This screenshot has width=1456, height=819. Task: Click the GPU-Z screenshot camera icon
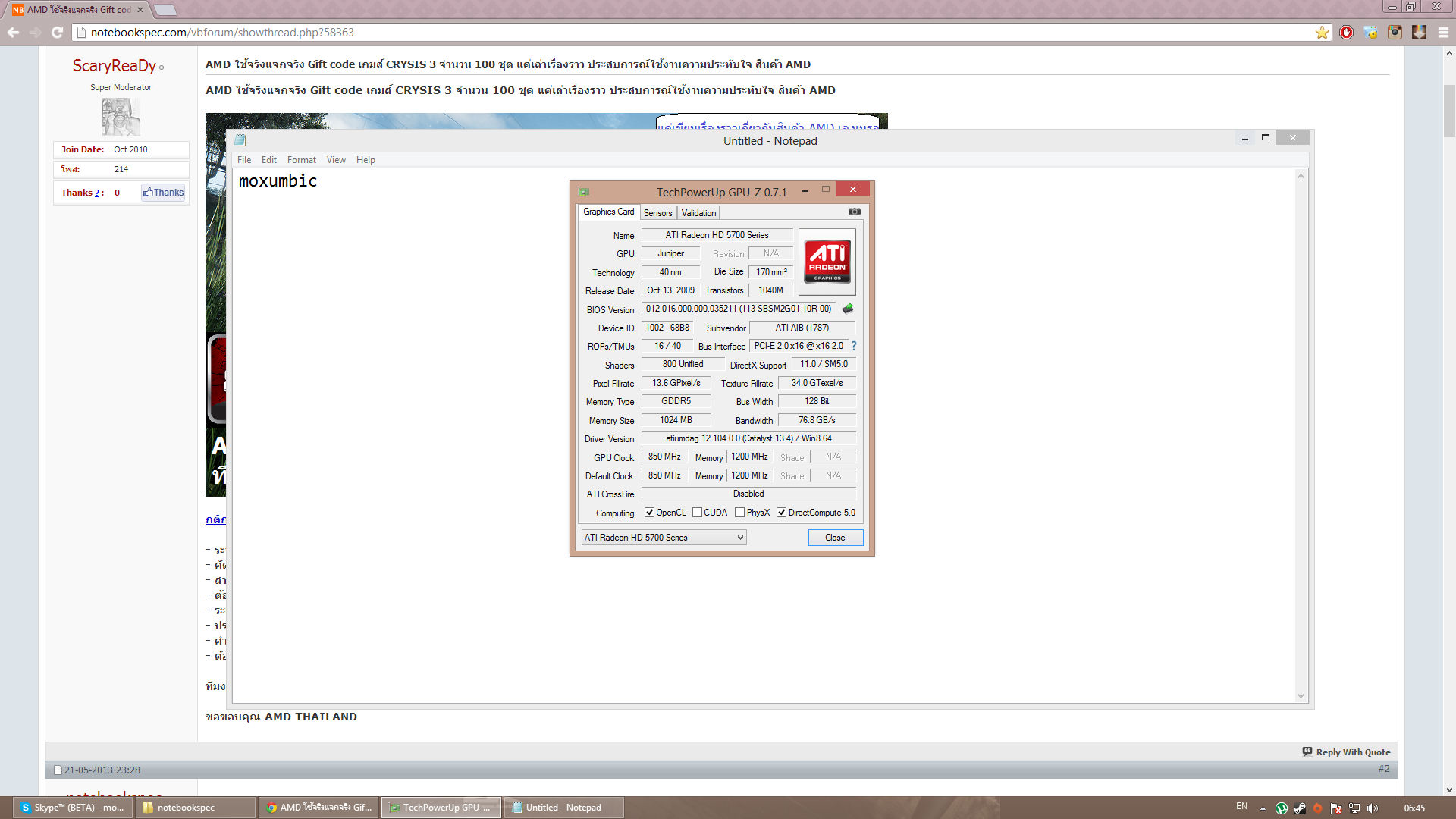tap(854, 212)
